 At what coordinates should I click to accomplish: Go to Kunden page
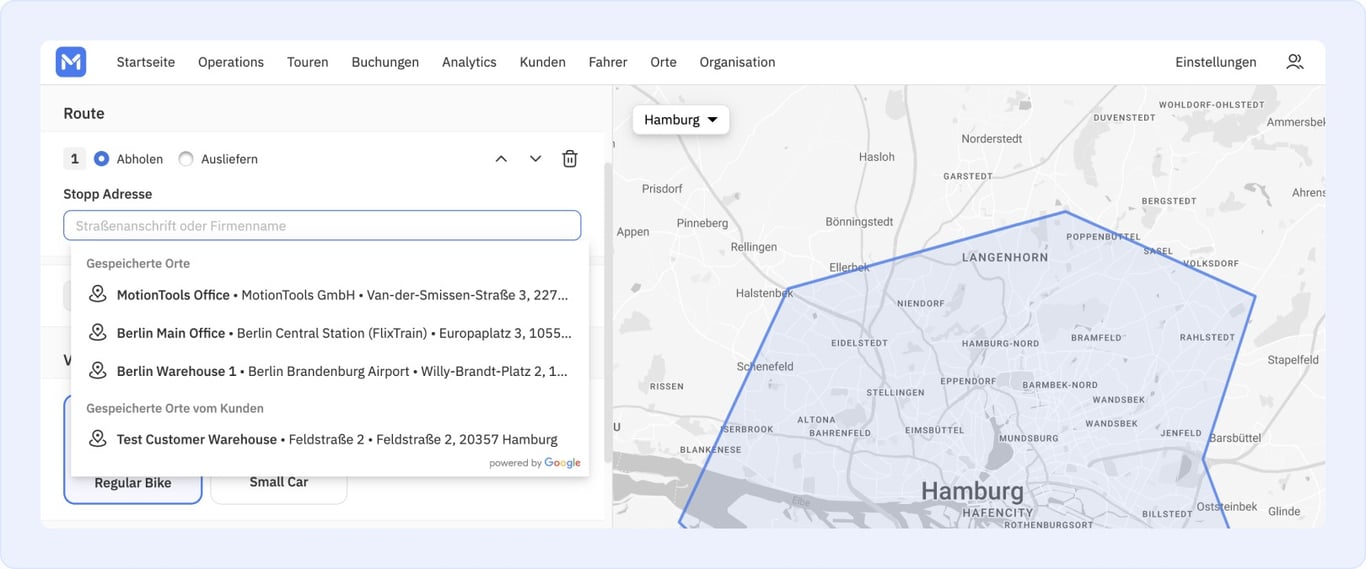coord(543,62)
